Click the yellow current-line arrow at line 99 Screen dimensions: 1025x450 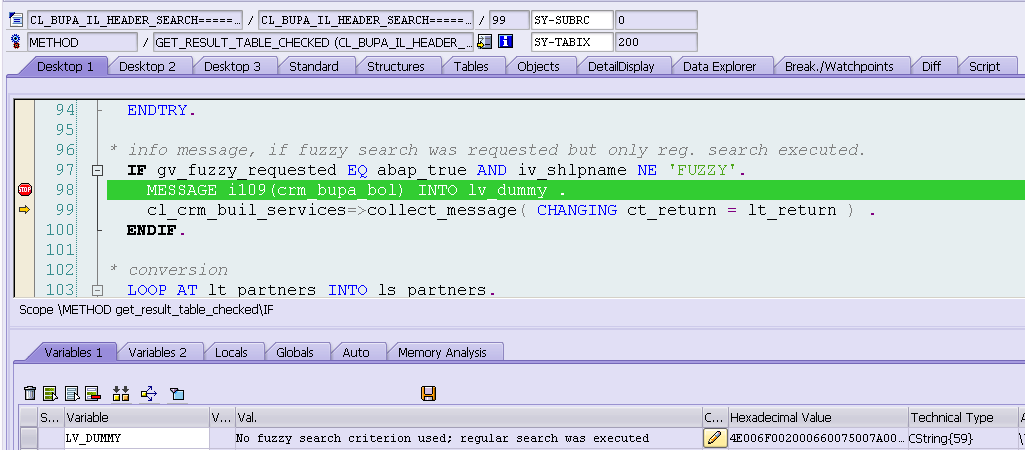coord(24,210)
